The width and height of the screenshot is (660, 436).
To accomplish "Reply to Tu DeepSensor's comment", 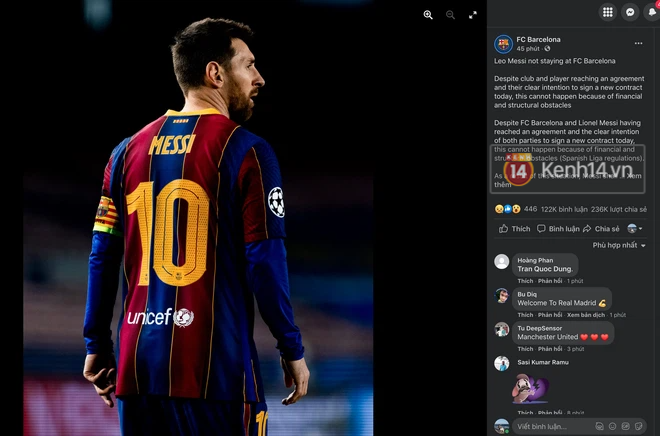I will (x=550, y=349).
